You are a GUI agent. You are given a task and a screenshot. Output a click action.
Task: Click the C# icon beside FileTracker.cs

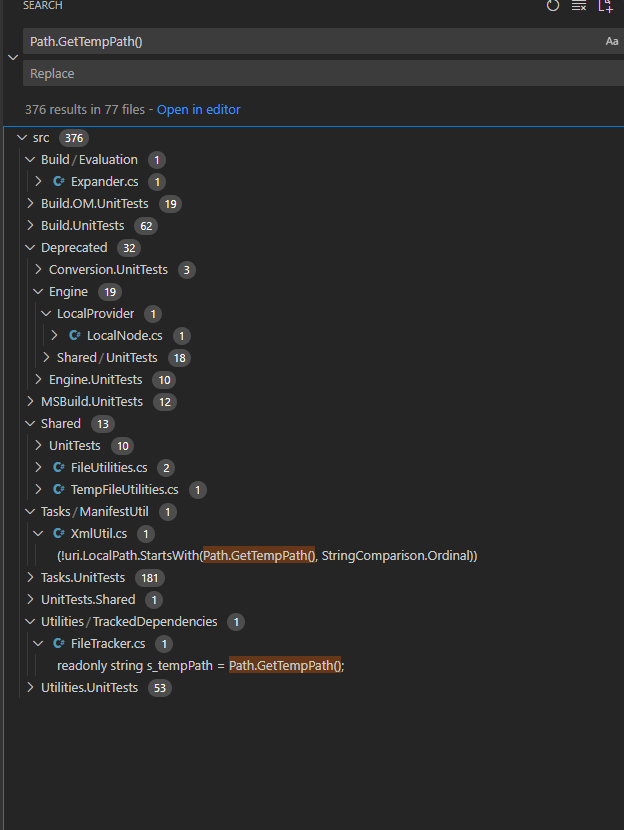coord(61,643)
